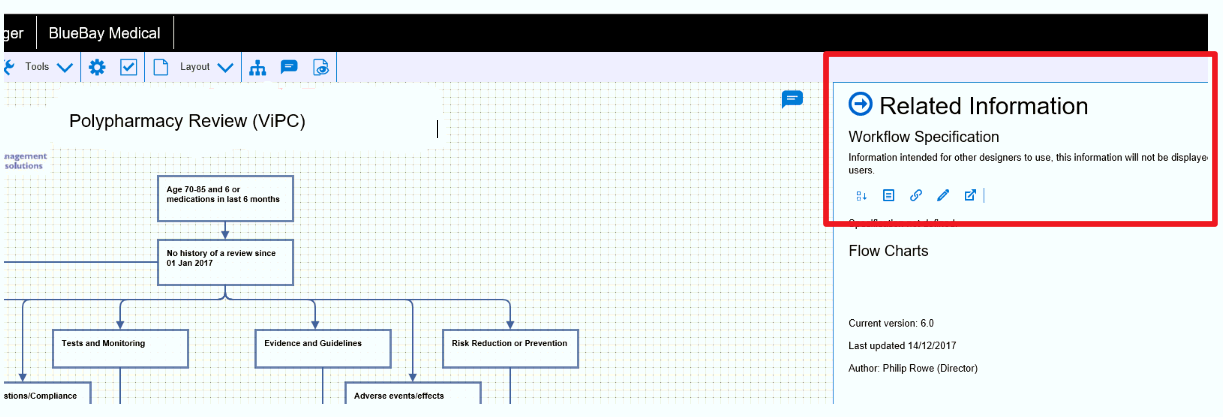Viewport: 1223px width, 417px height.
Task: Click the link chain icon in specification toolbar
Action: (916, 196)
